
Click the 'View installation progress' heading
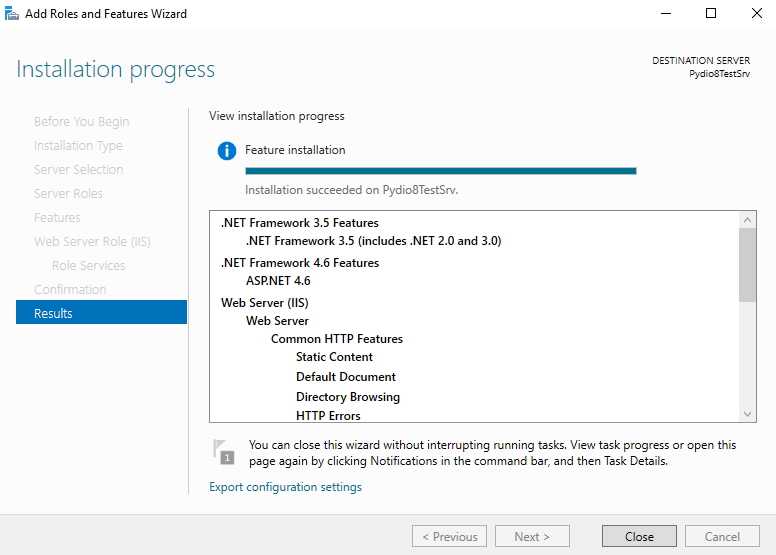point(277,116)
